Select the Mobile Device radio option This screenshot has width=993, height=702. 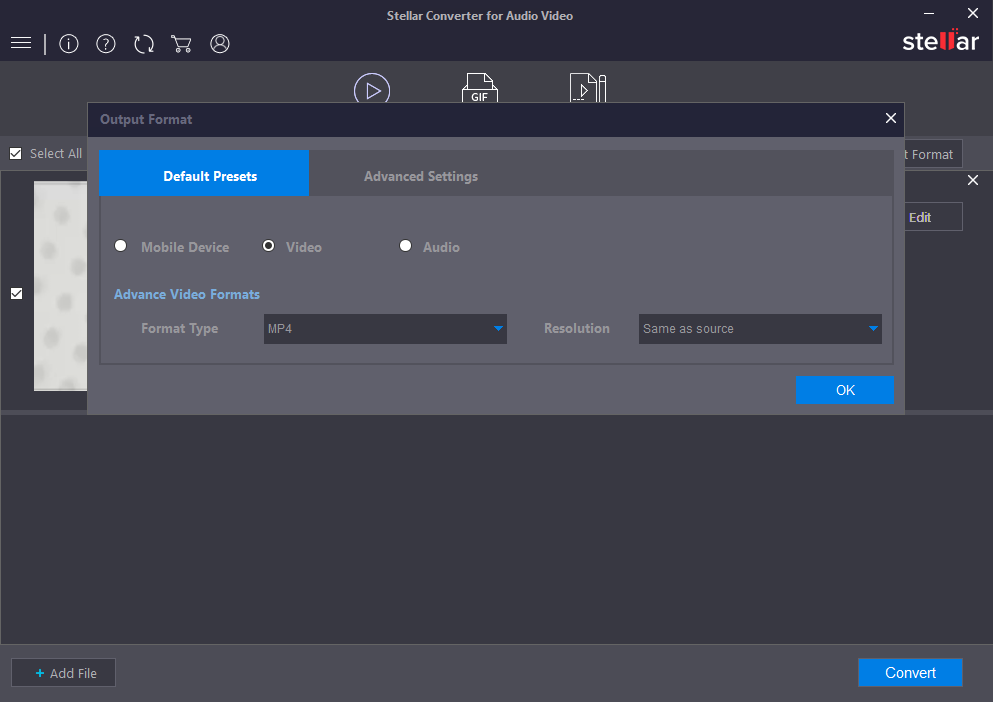coord(121,246)
